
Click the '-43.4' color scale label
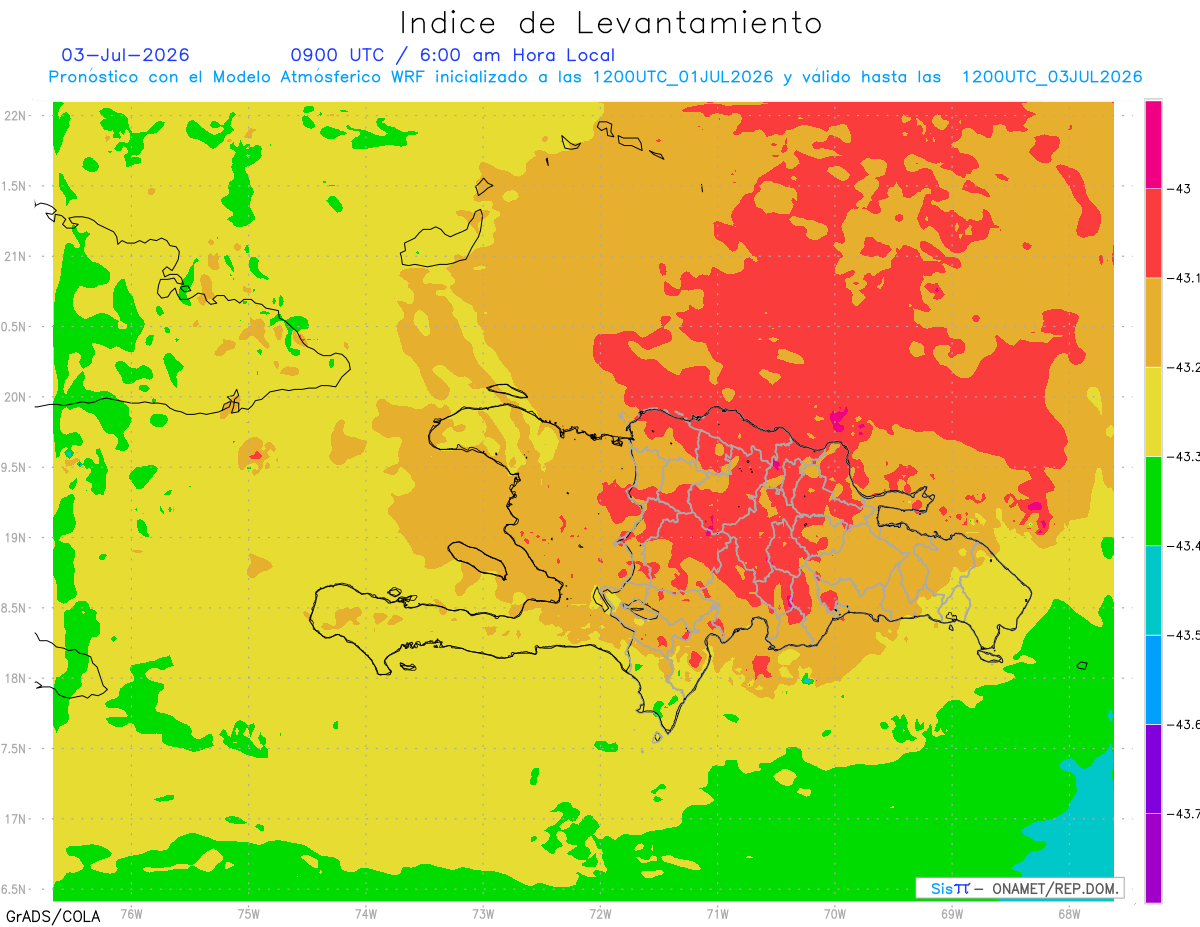point(1184,545)
